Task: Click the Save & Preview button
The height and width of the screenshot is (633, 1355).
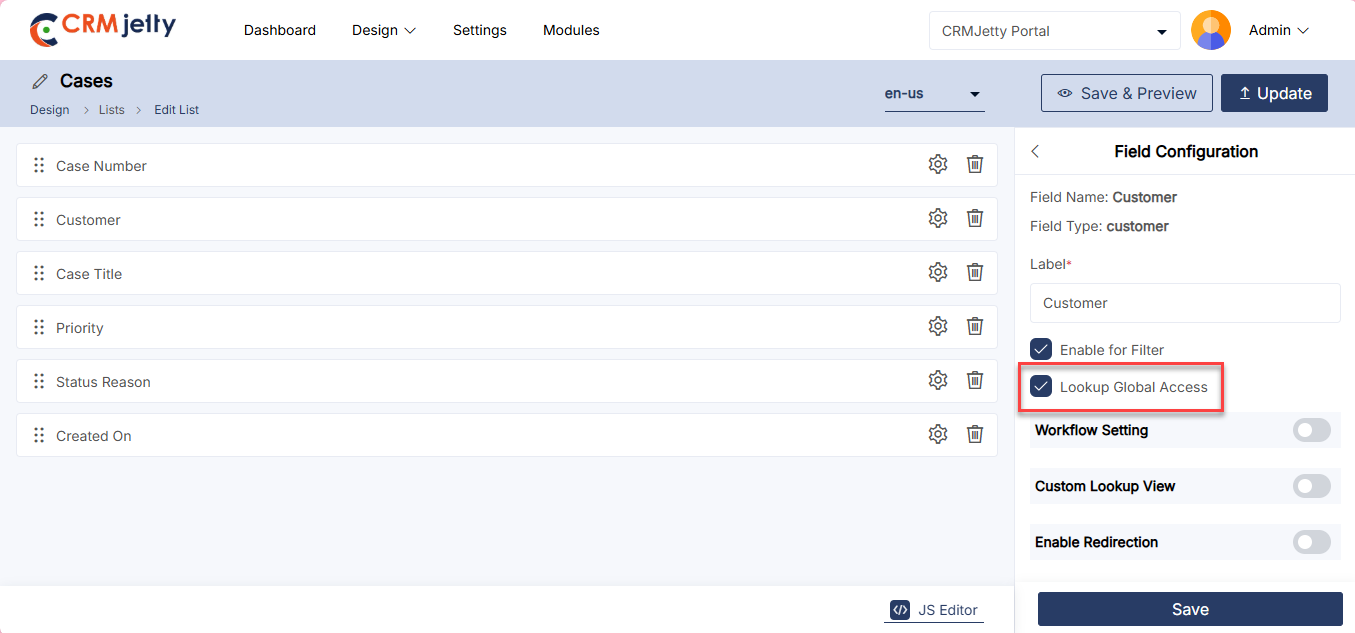Action: (x=1126, y=93)
